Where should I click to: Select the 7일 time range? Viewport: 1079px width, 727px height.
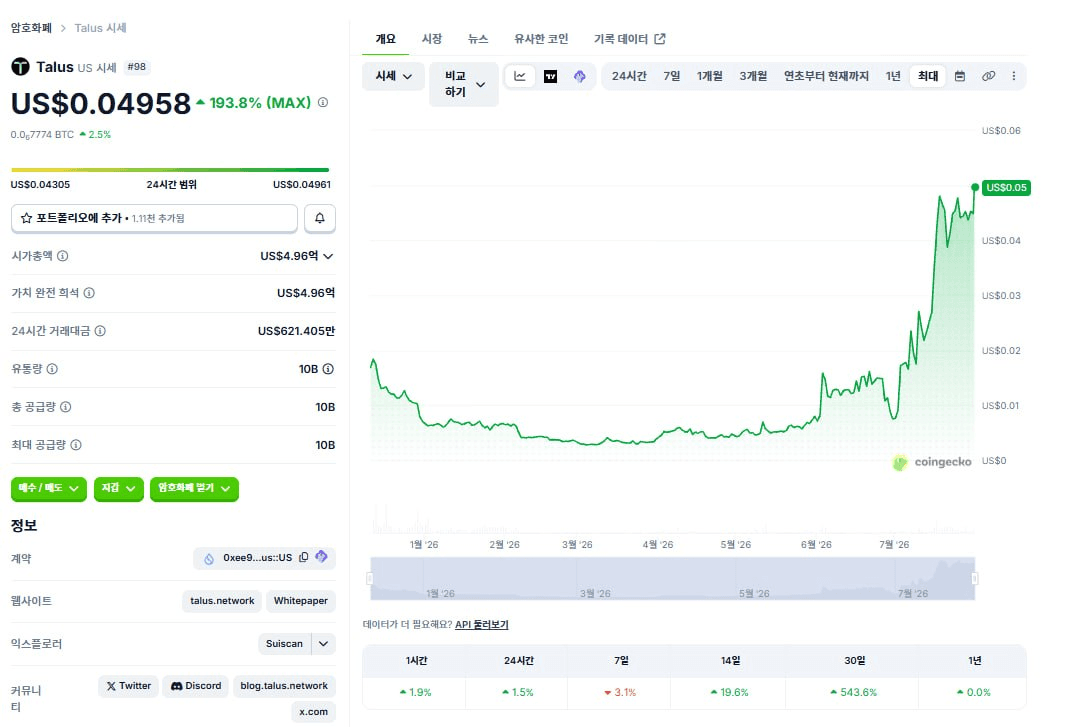672,76
